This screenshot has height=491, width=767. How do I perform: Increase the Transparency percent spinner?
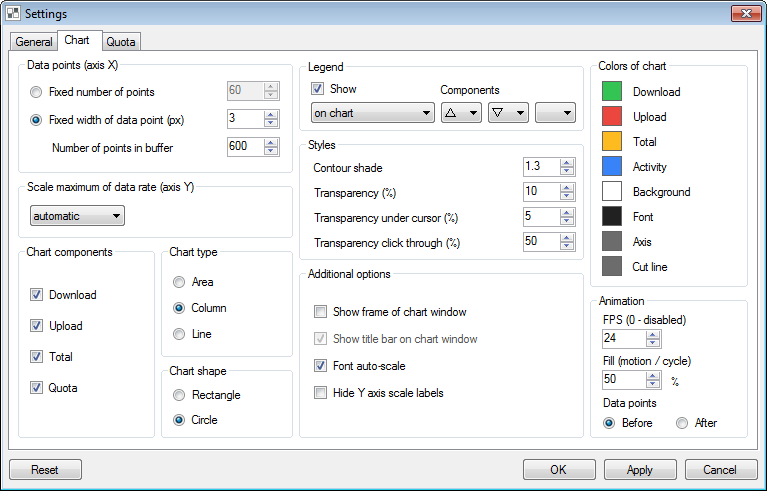(x=567, y=187)
